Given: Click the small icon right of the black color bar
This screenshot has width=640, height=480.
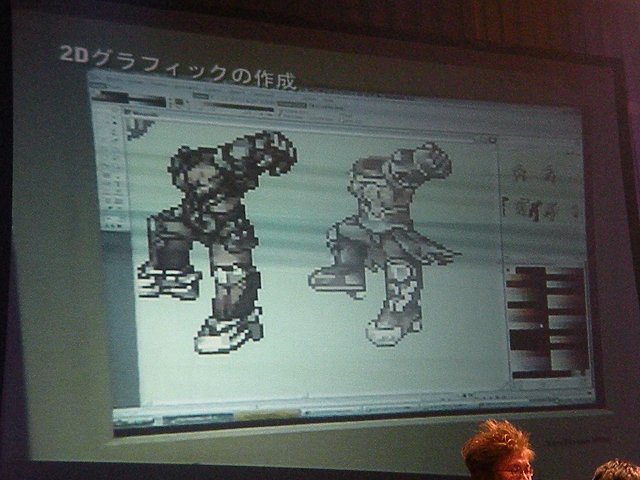Looking at the screenshot, I should 179,102.
